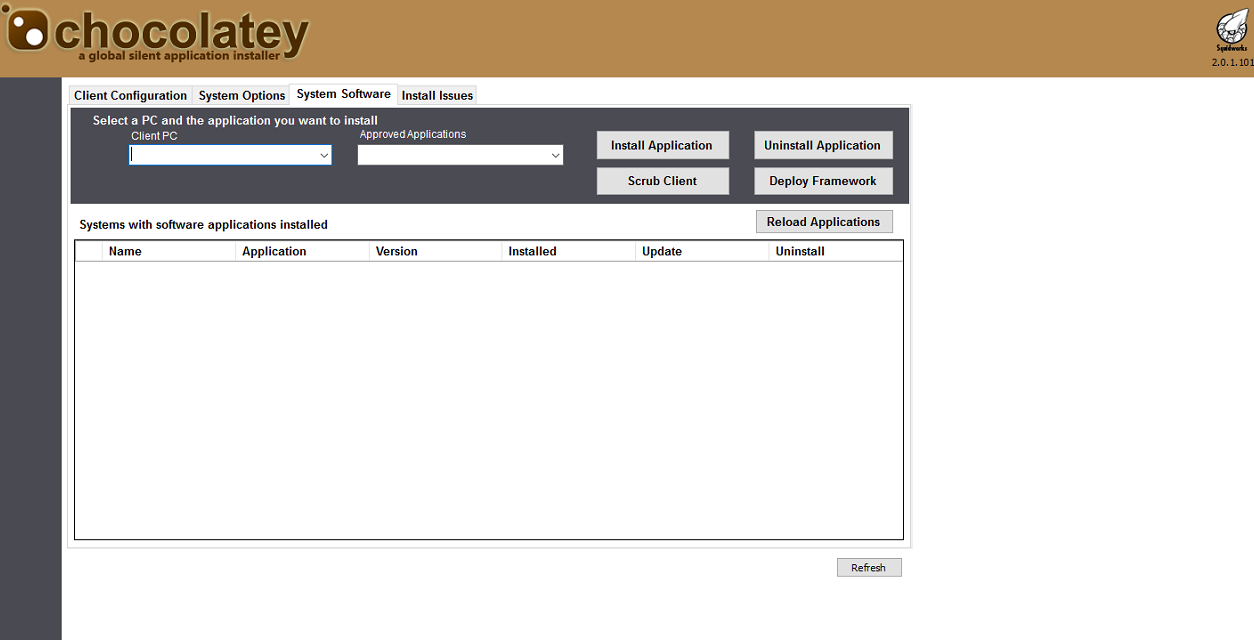Click the Installed column header
Image resolution: width=1254 pixels, height=640 pixels.
[568, 252]
